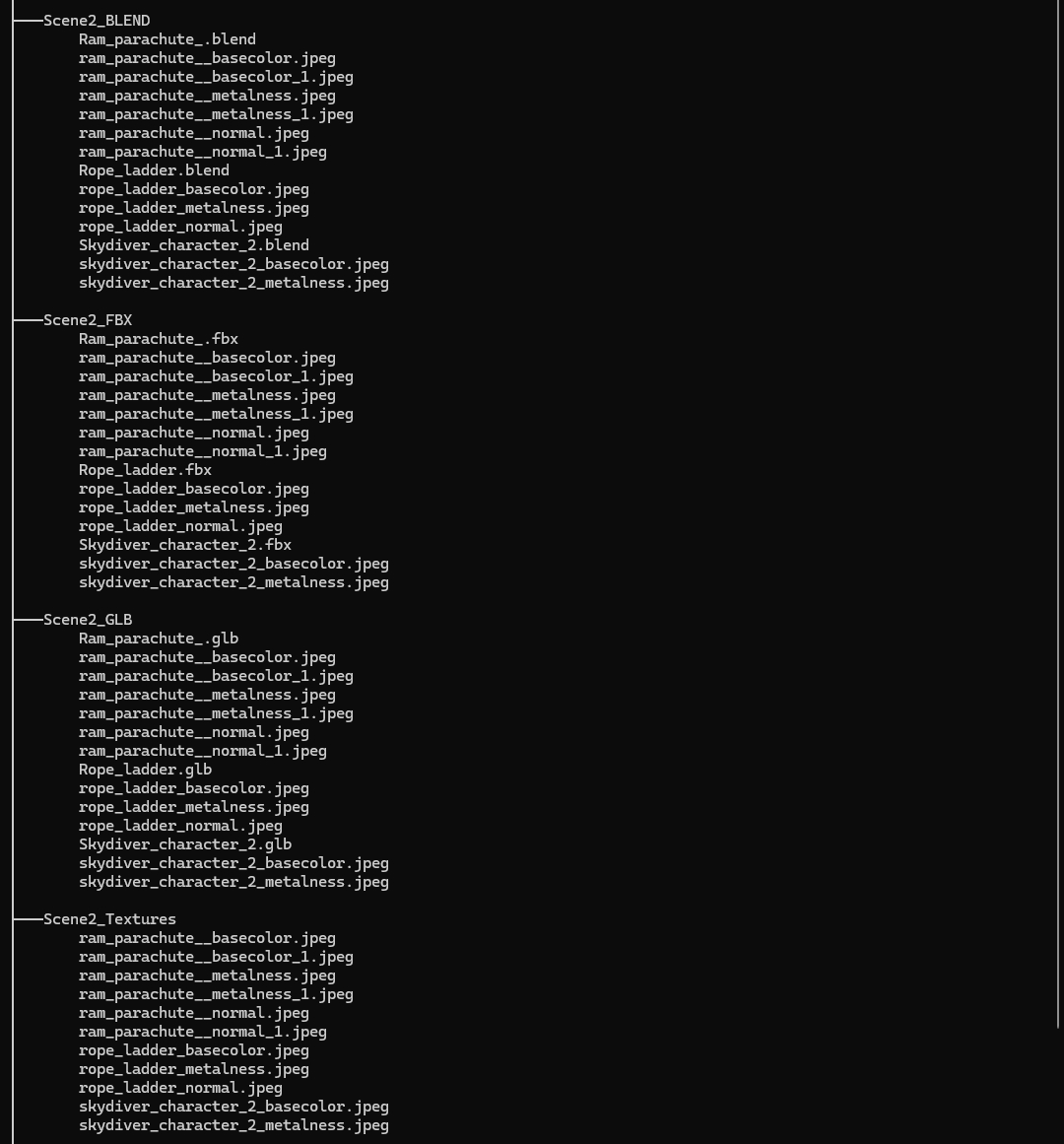1064x1144 pixels.
Task: Click ram_parachute__normal_1.jpeg under Scene2_BLEND
Action: 202,152
